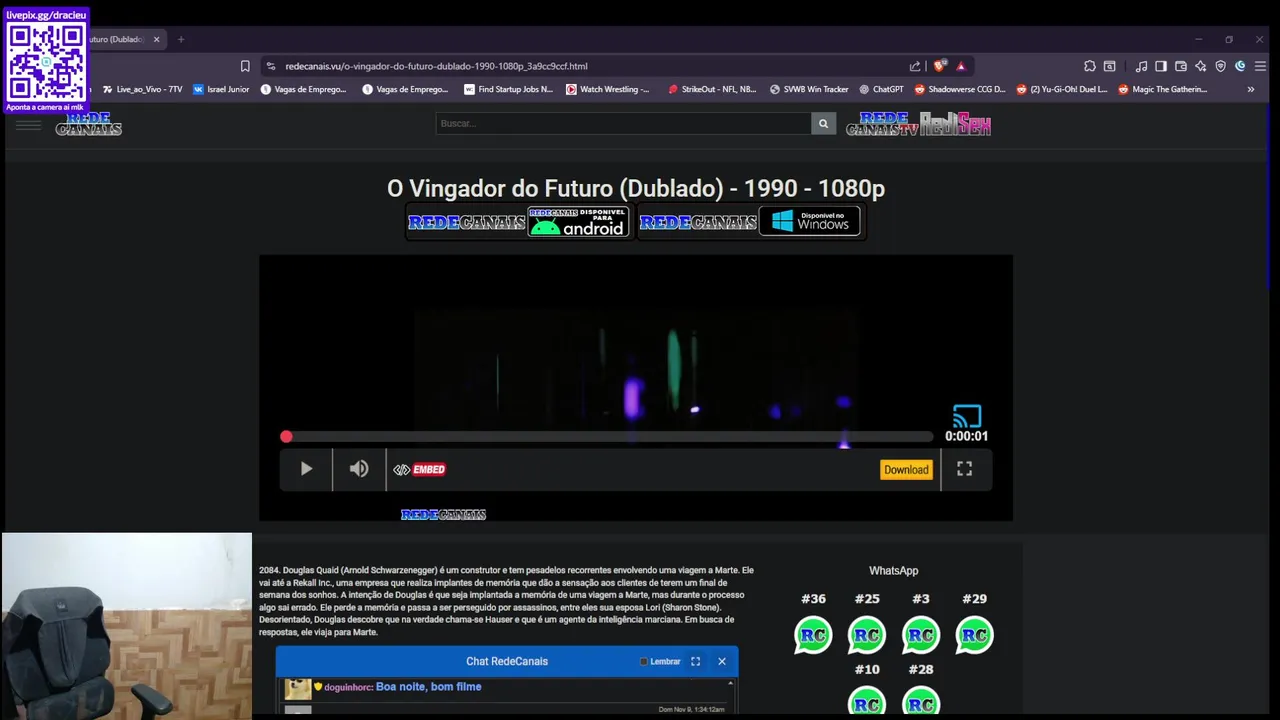This screenshot has height=720, width=1280.
Task: Bookmark this page with the bookmark icon
Action: (245, 66)
